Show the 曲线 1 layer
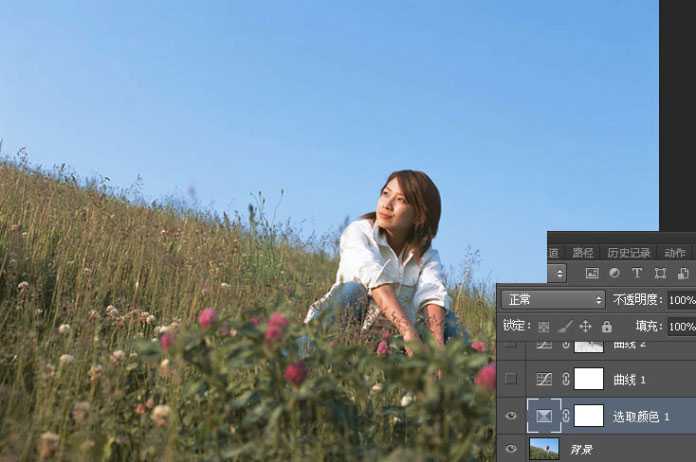This screenshot has width=696, height=462. (512, 379)
